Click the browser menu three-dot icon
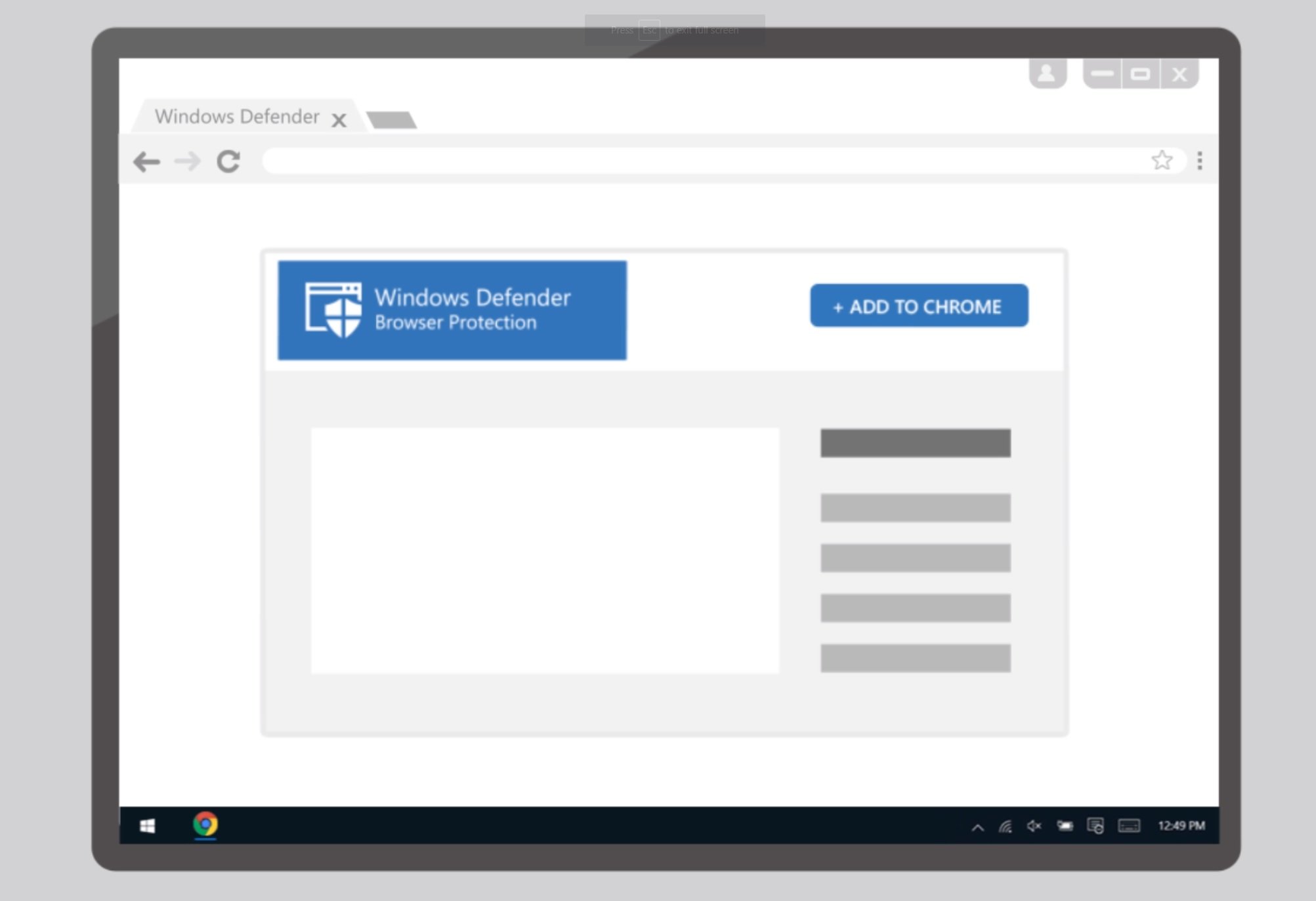The image size is (1316, 901). click(1200, 160)
